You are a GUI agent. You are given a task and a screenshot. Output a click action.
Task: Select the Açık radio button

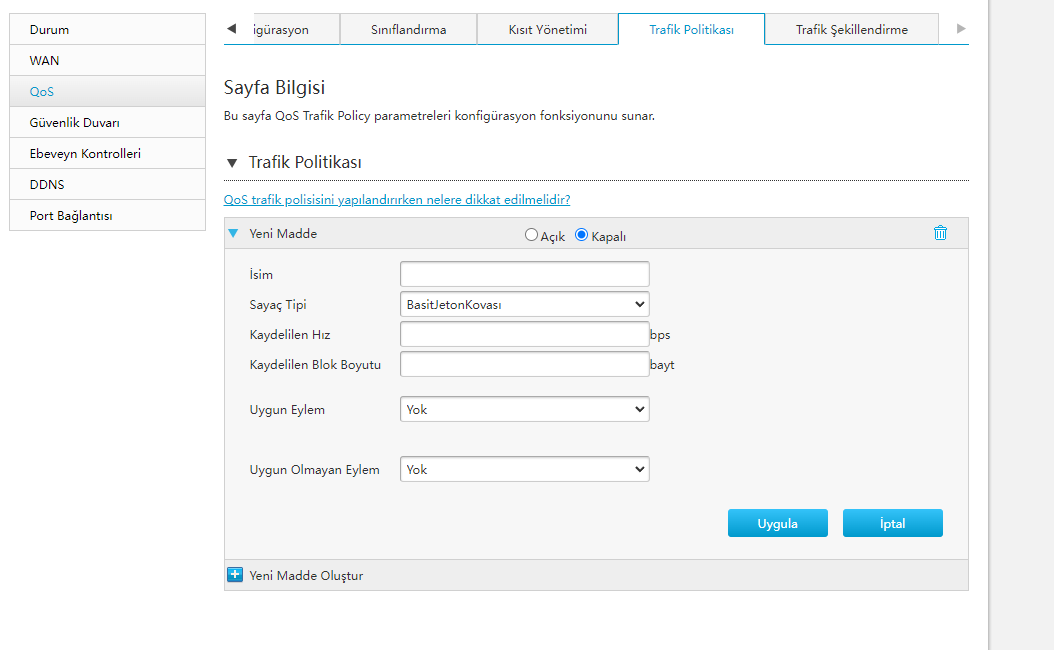pyautogui.click(x=531, y=236)
